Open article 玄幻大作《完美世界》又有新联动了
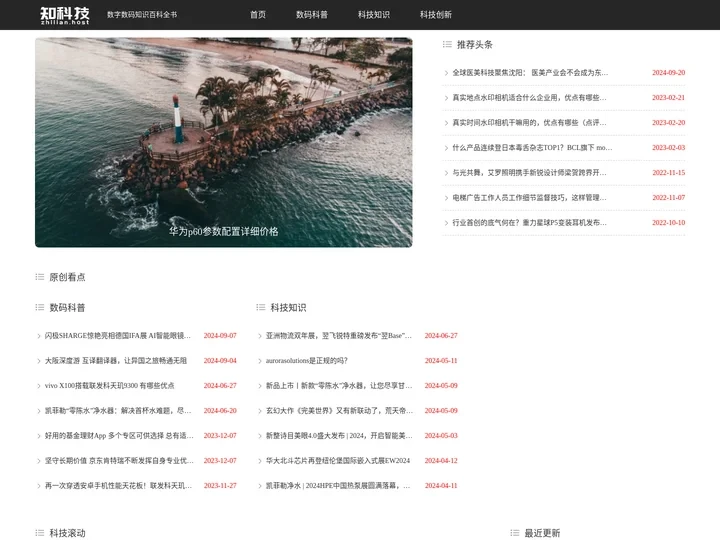This screenshot has width=720, height=540. pos(339,411)
